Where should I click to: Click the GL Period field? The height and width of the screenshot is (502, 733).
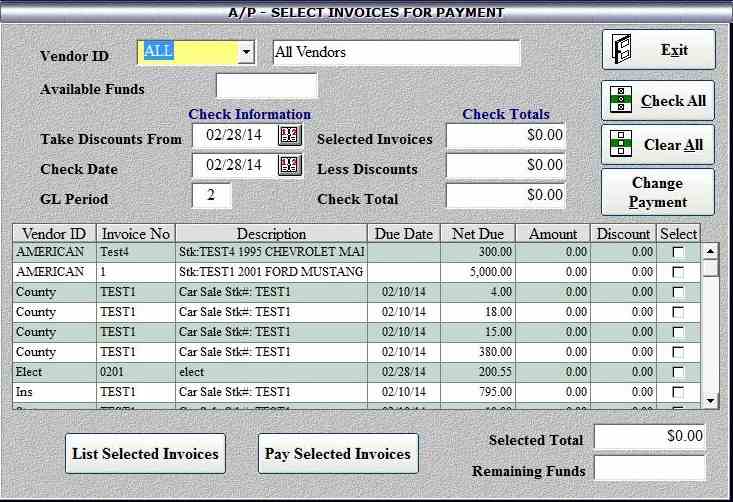pos(211,195)
